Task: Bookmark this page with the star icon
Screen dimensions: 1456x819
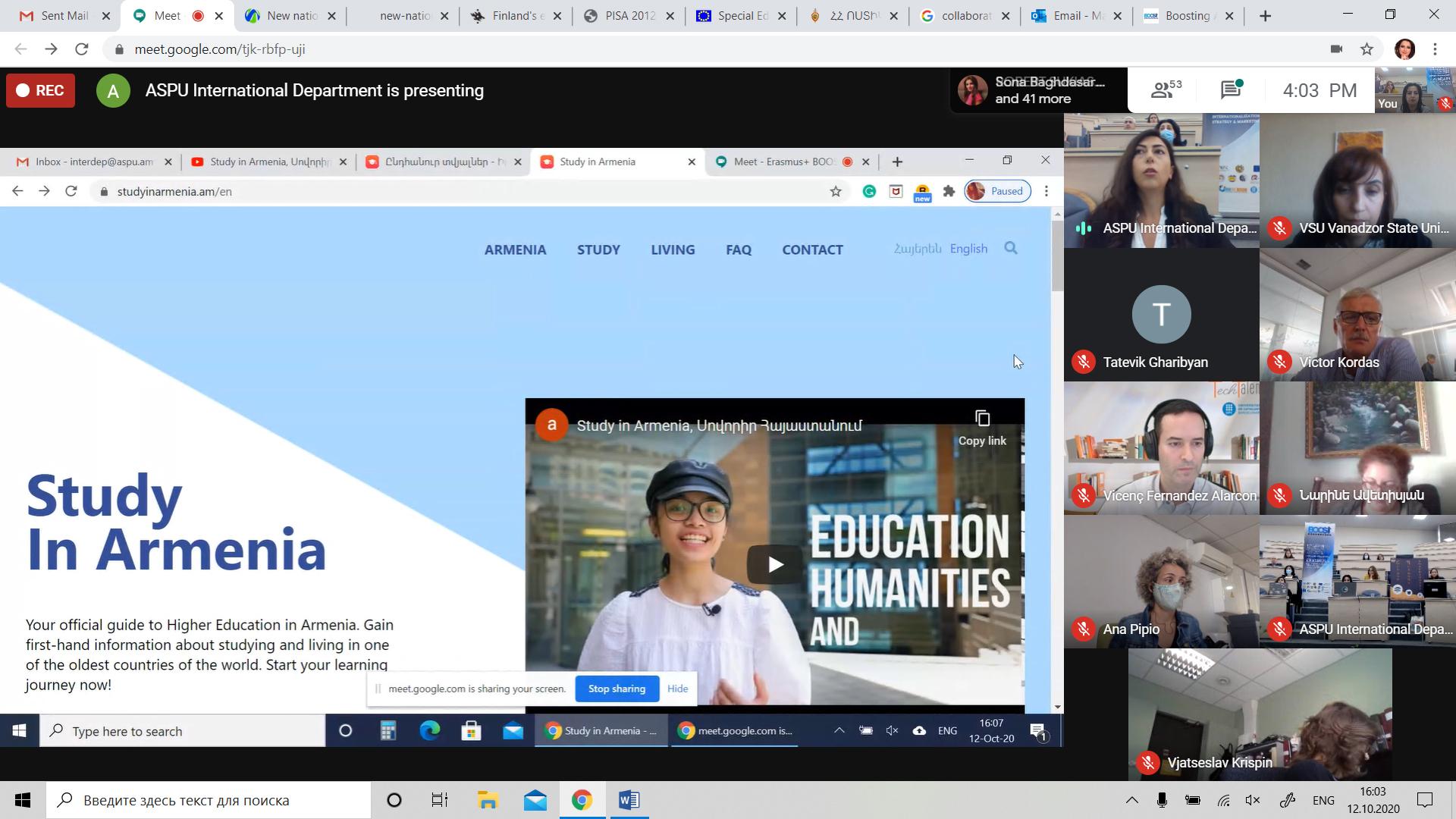Action: pyautogui.click(x=1367, y=49)
